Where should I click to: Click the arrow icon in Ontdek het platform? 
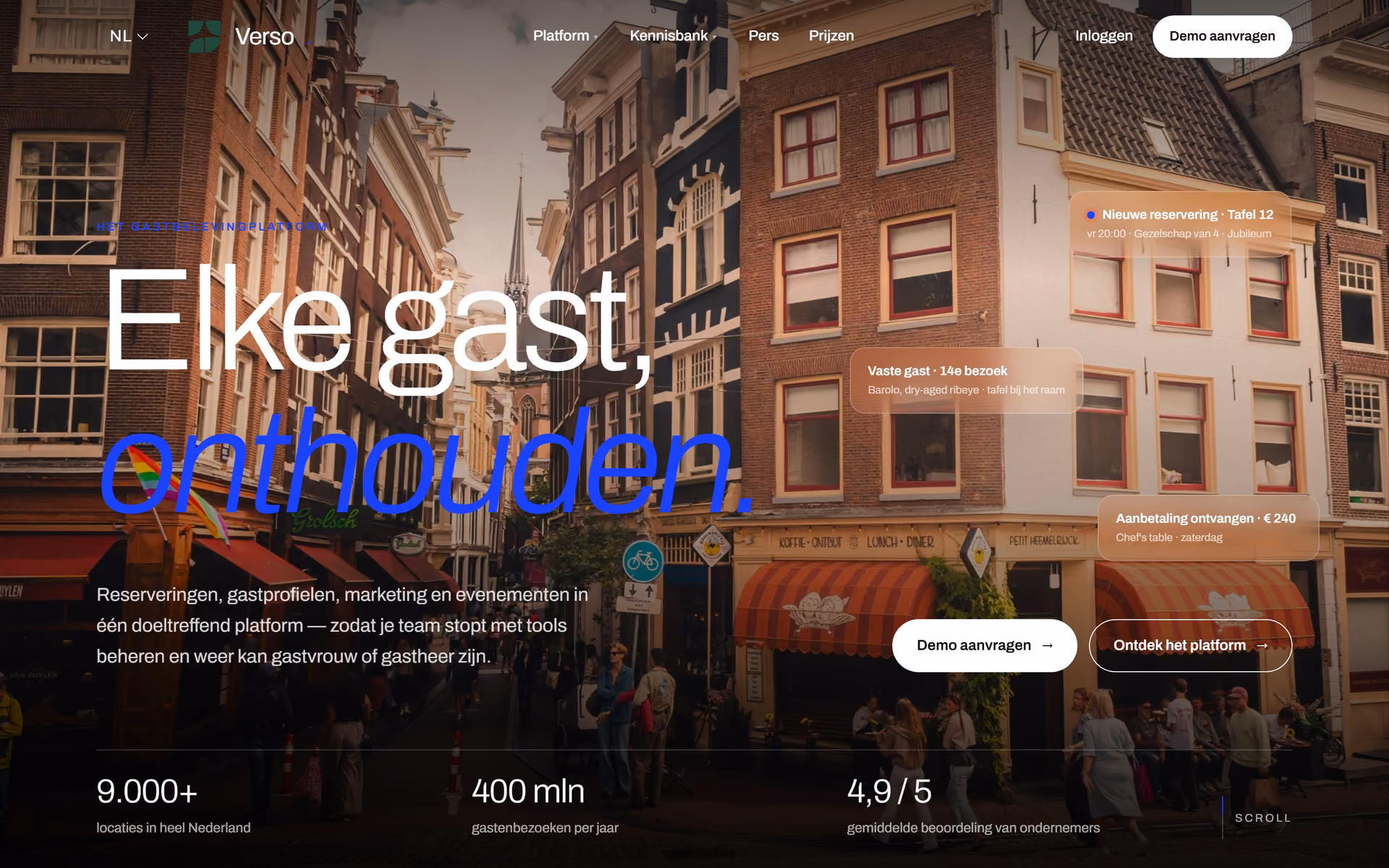pyautogui.click(x=1262, y=645)
